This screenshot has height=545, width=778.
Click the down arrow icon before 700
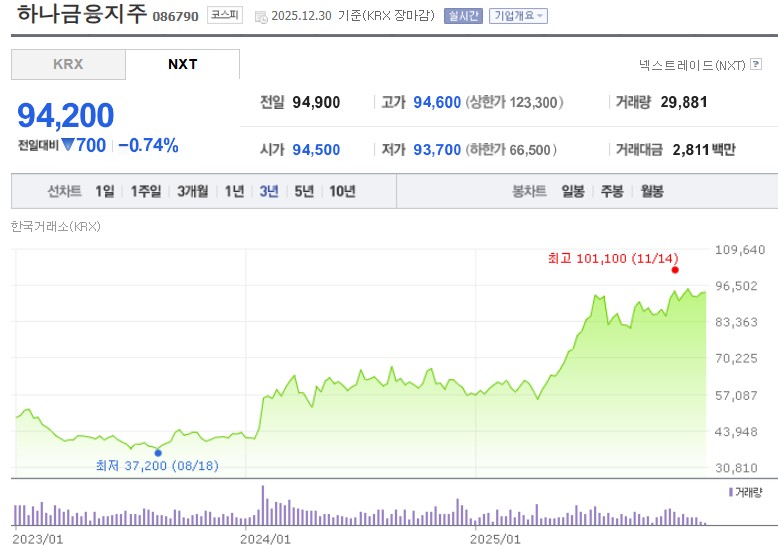[68, 145]
